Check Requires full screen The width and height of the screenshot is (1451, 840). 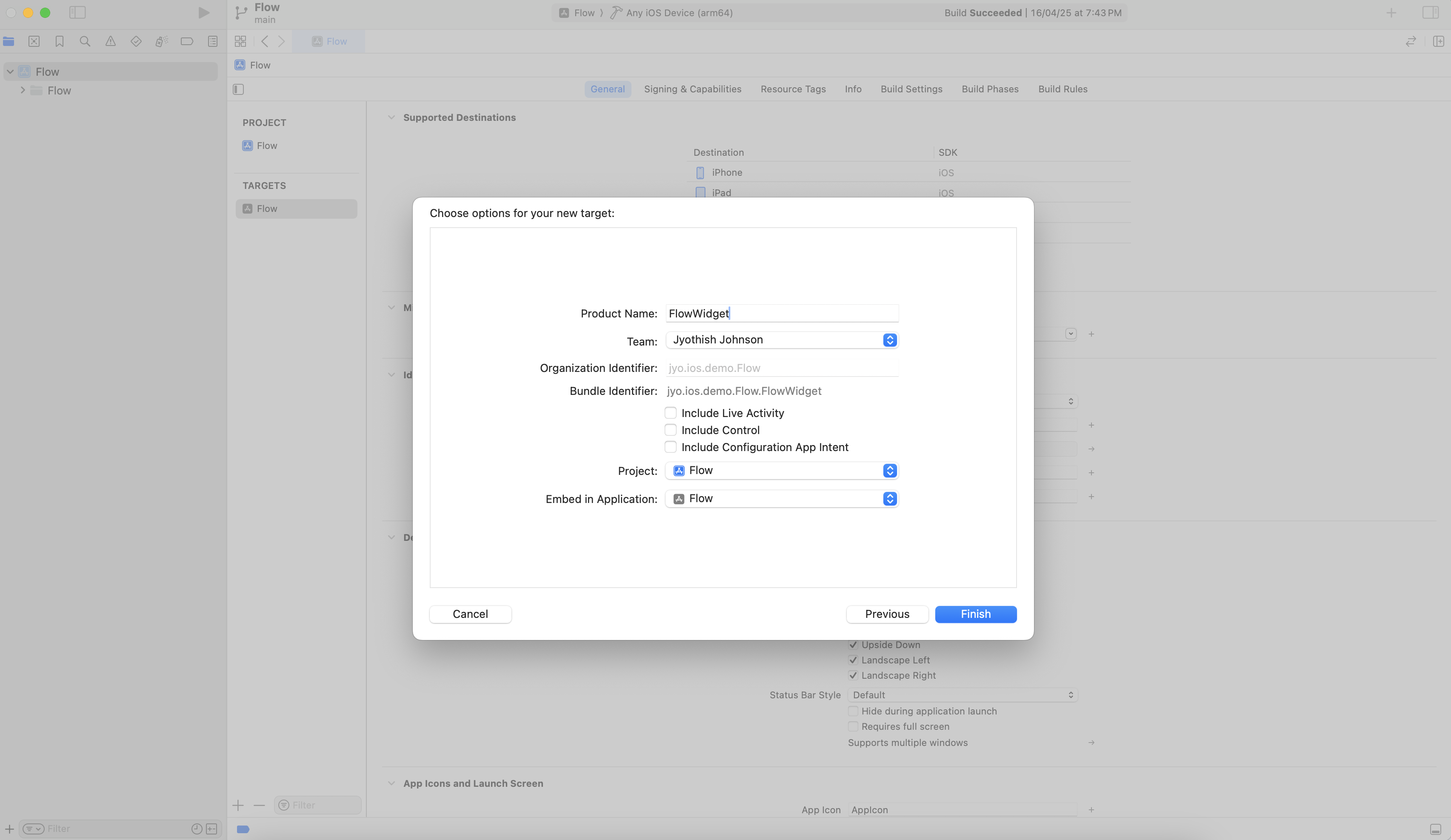(x=853, y=726)
